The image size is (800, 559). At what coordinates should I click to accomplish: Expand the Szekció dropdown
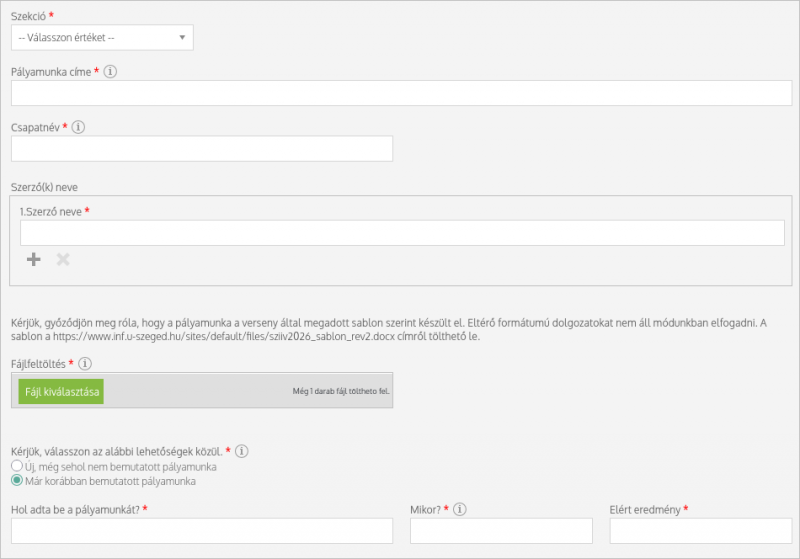pyautogui.click(x=102, y=38)
